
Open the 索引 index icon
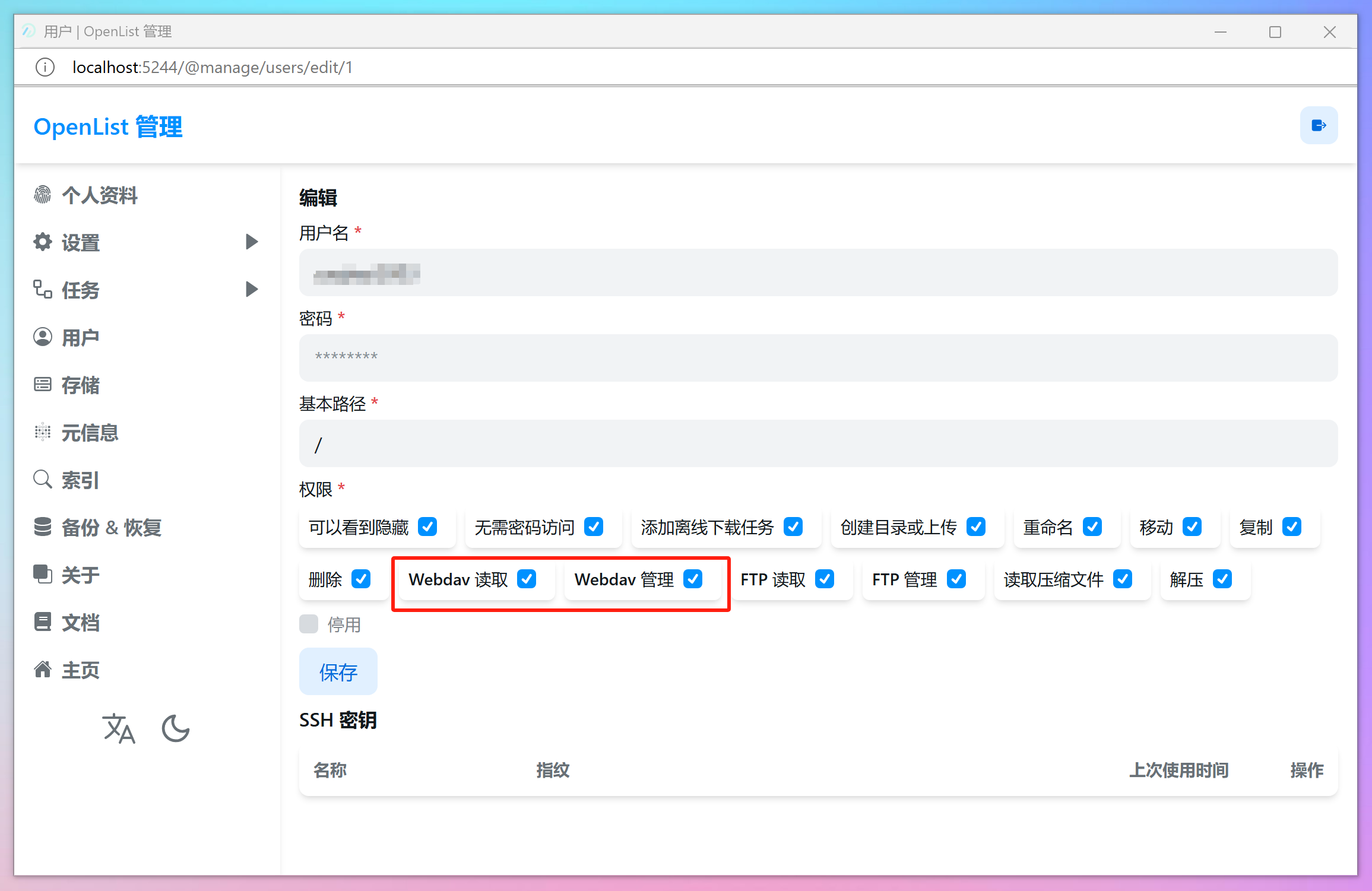click(x=42, y=479)
